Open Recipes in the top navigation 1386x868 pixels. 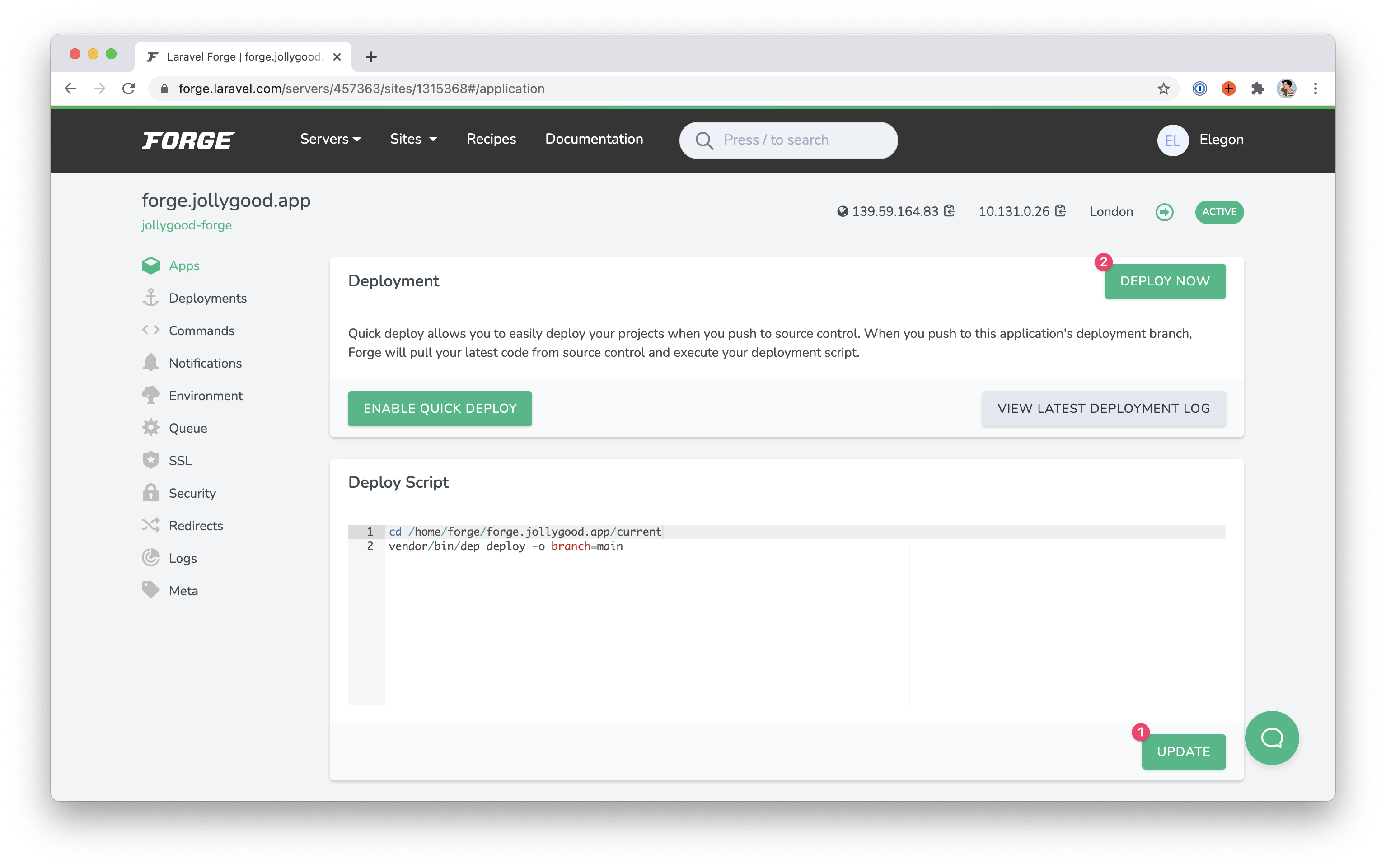491,139
